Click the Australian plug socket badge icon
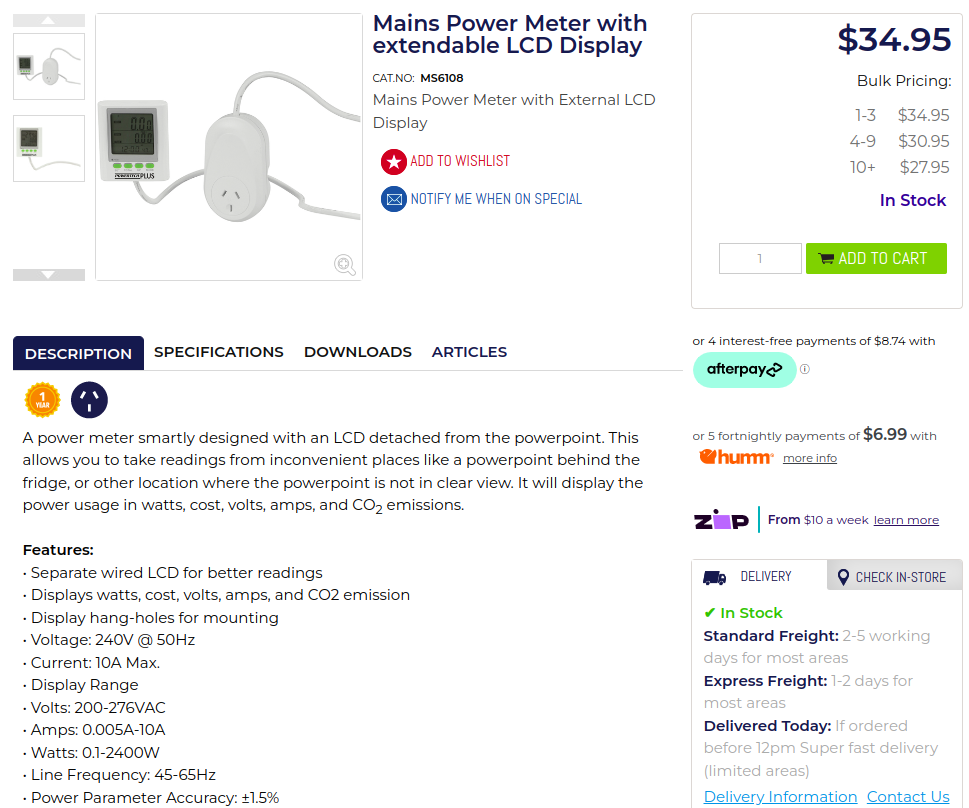Viewport: 969px width, 808px height. point(90,400)
